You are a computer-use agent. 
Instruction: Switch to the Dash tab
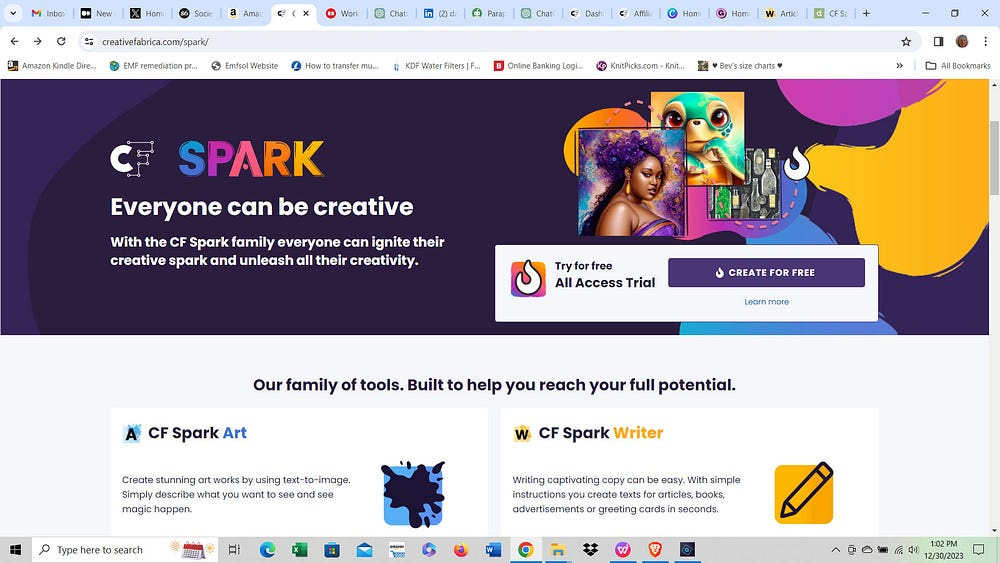pos(587,13)
